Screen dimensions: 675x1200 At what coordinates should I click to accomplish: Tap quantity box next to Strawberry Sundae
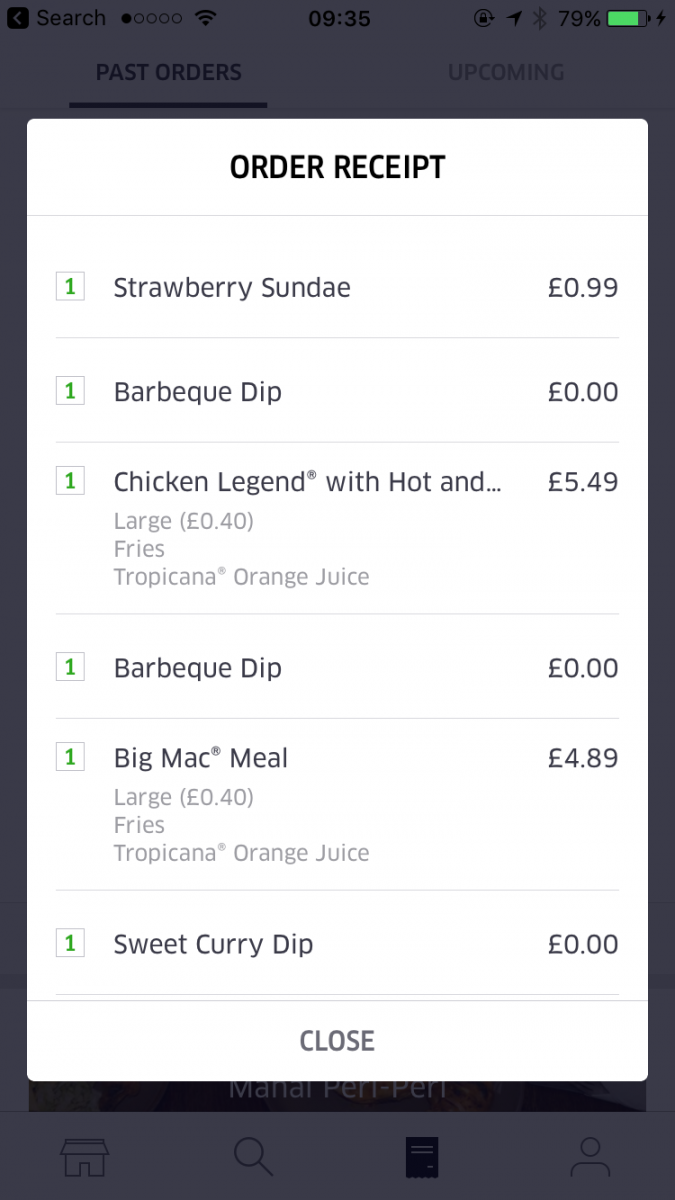[70, 287]
